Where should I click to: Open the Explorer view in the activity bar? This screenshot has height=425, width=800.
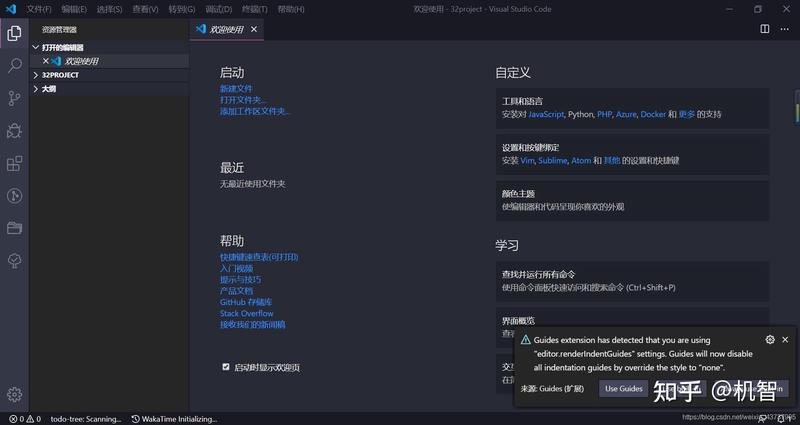(x=14, y=33)
